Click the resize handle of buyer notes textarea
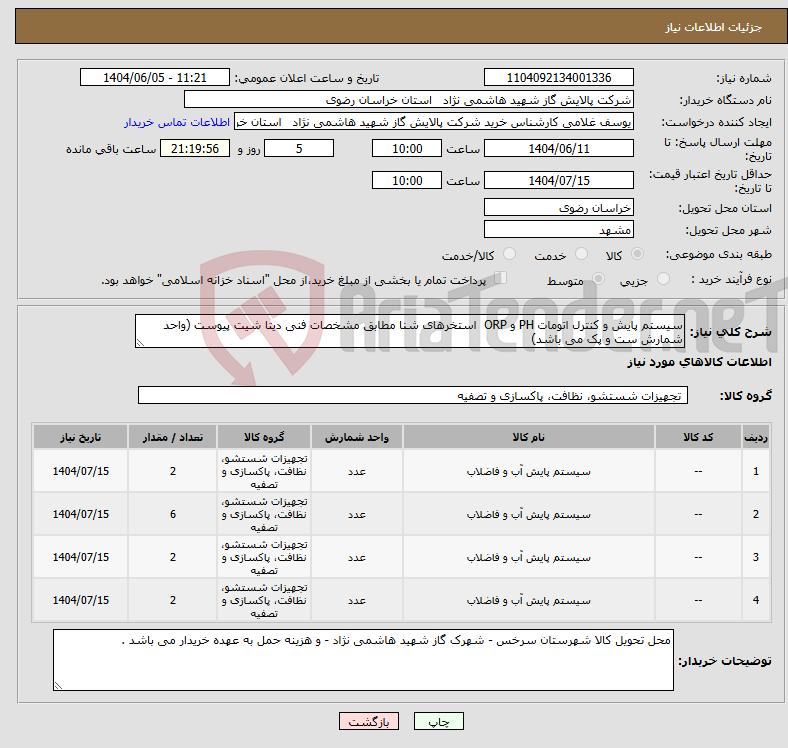Screen dimensions: 788x748 pyautogui.click(x=58, y=685)
